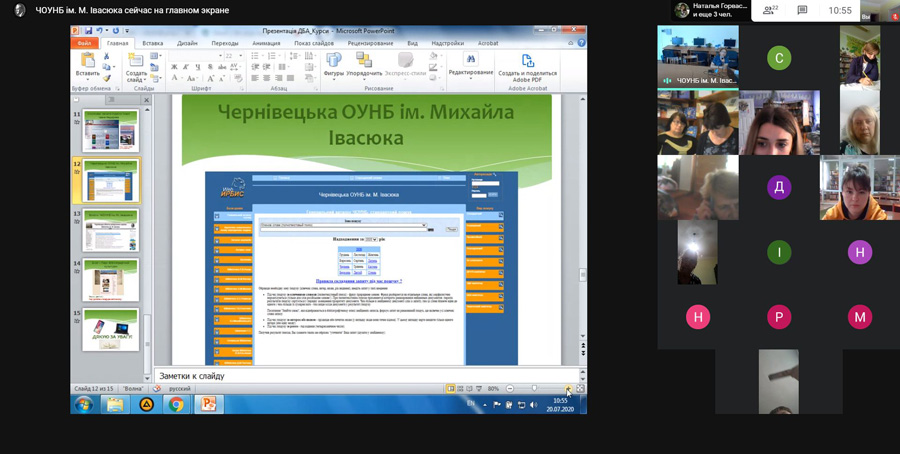Open the year selector in slide catalog
The image size is (900, 454).
[x=371, y=239]
